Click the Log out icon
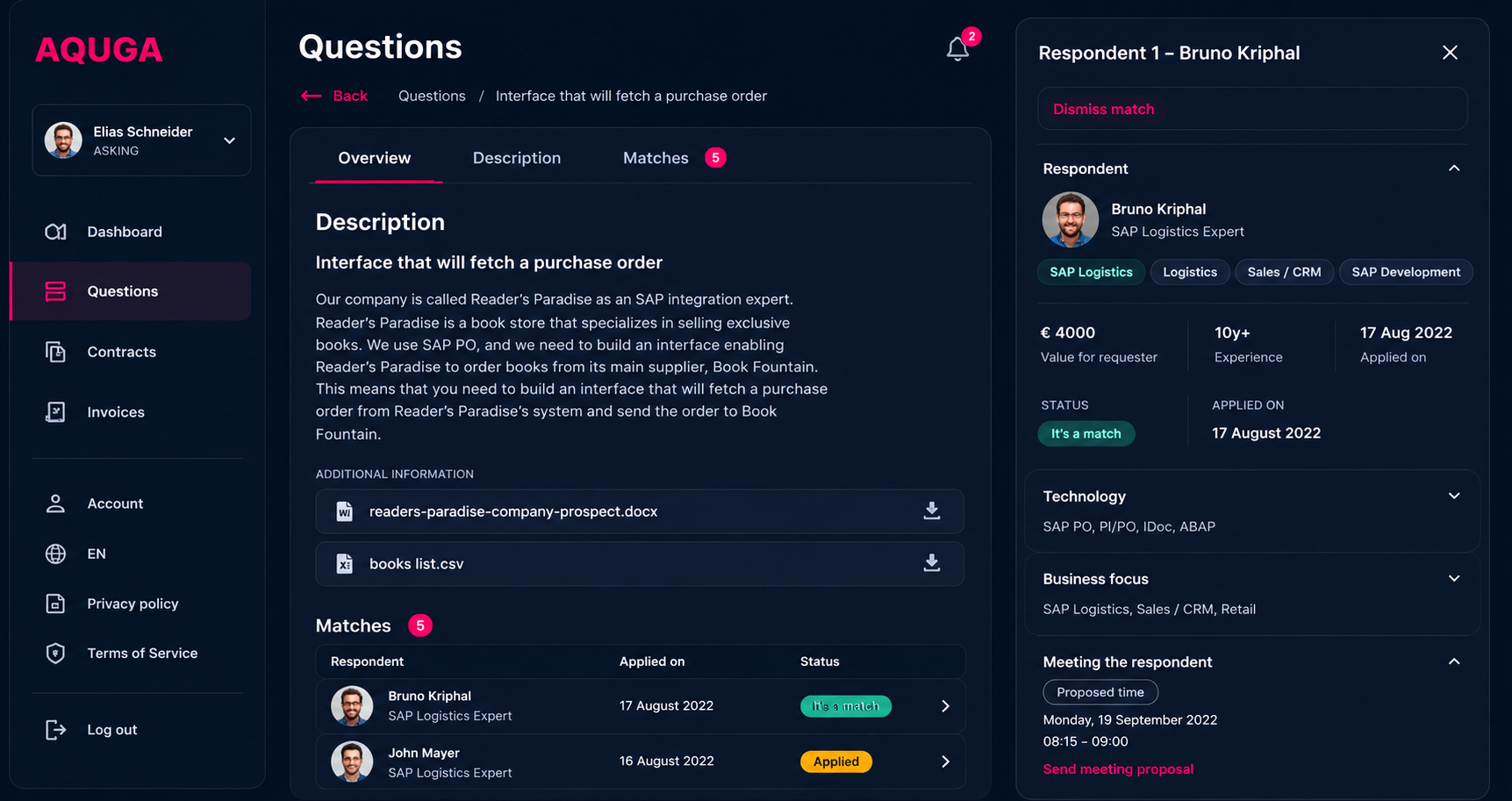The image size is (1512, 801). click(x=55, y=729)
